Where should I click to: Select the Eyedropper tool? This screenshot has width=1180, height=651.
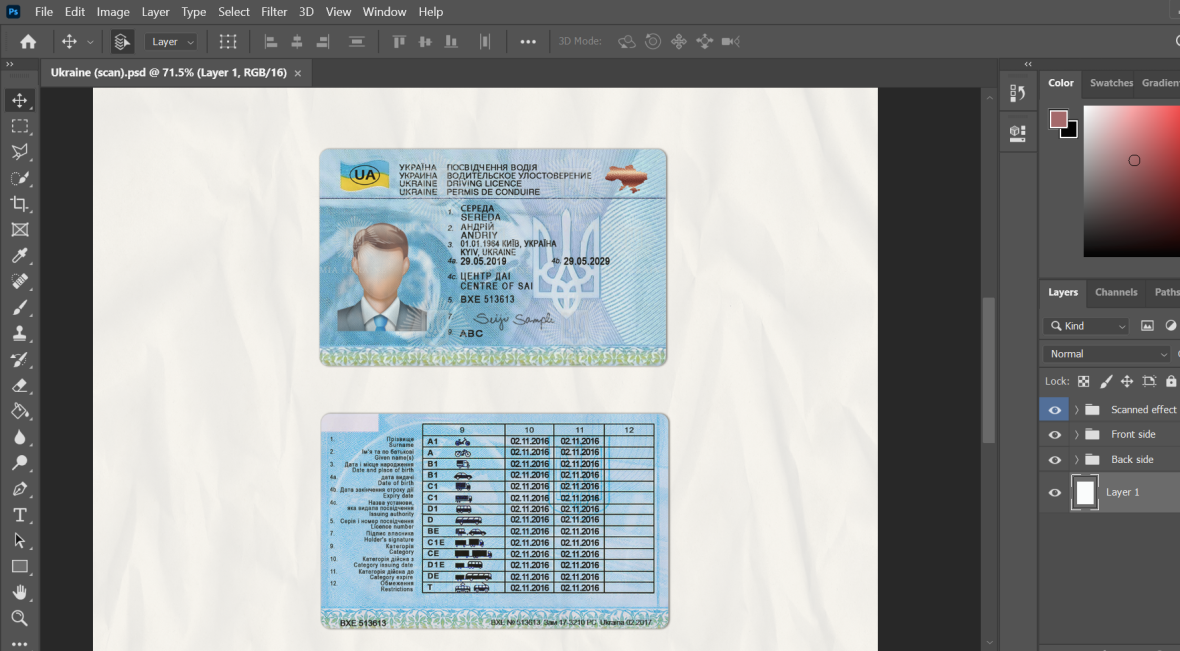(x=19, y=256)
